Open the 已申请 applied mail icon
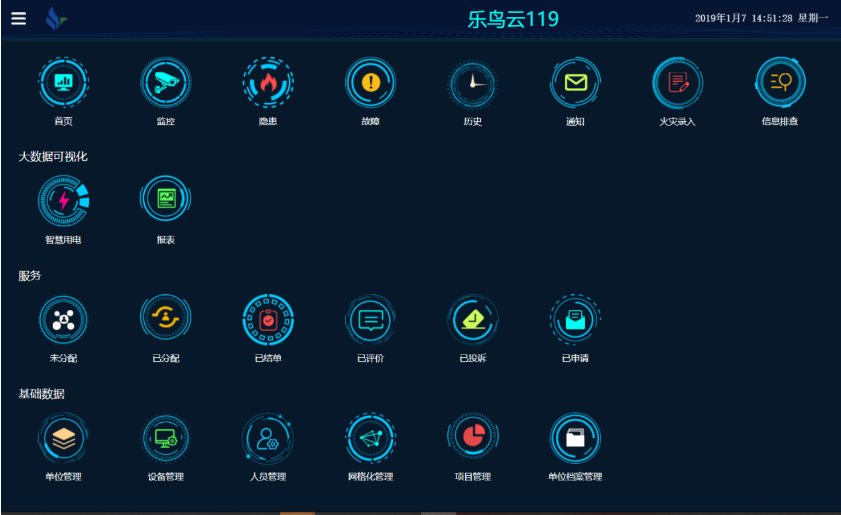 pyautogui.click(x=576, y=320)
